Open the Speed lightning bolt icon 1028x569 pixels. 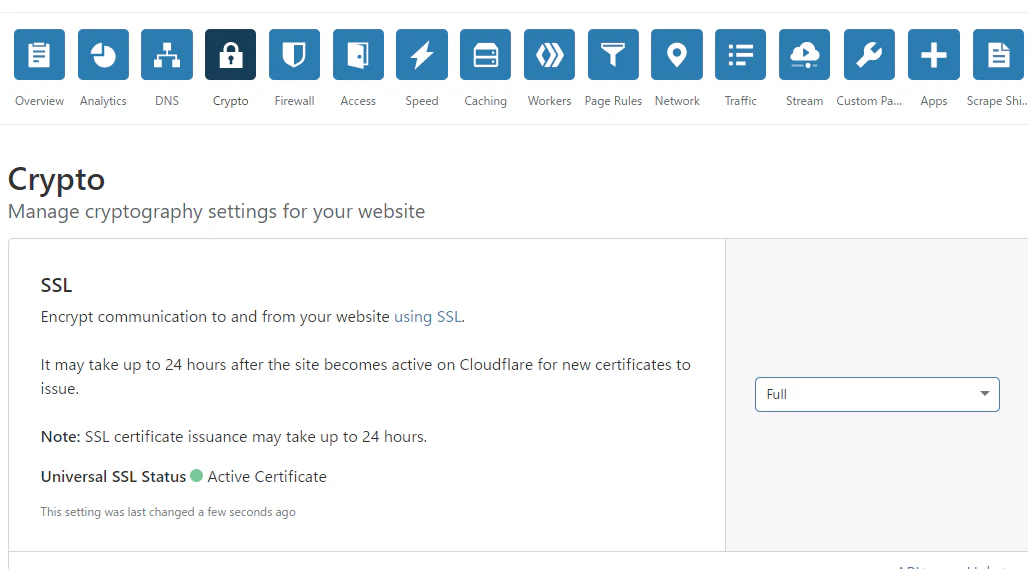coord(422,54)
